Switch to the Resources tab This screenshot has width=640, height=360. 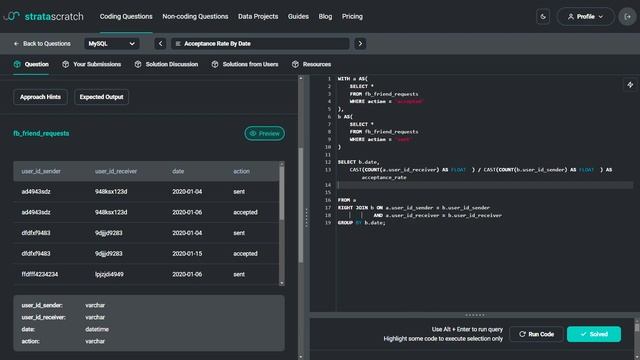pos(311,64)
